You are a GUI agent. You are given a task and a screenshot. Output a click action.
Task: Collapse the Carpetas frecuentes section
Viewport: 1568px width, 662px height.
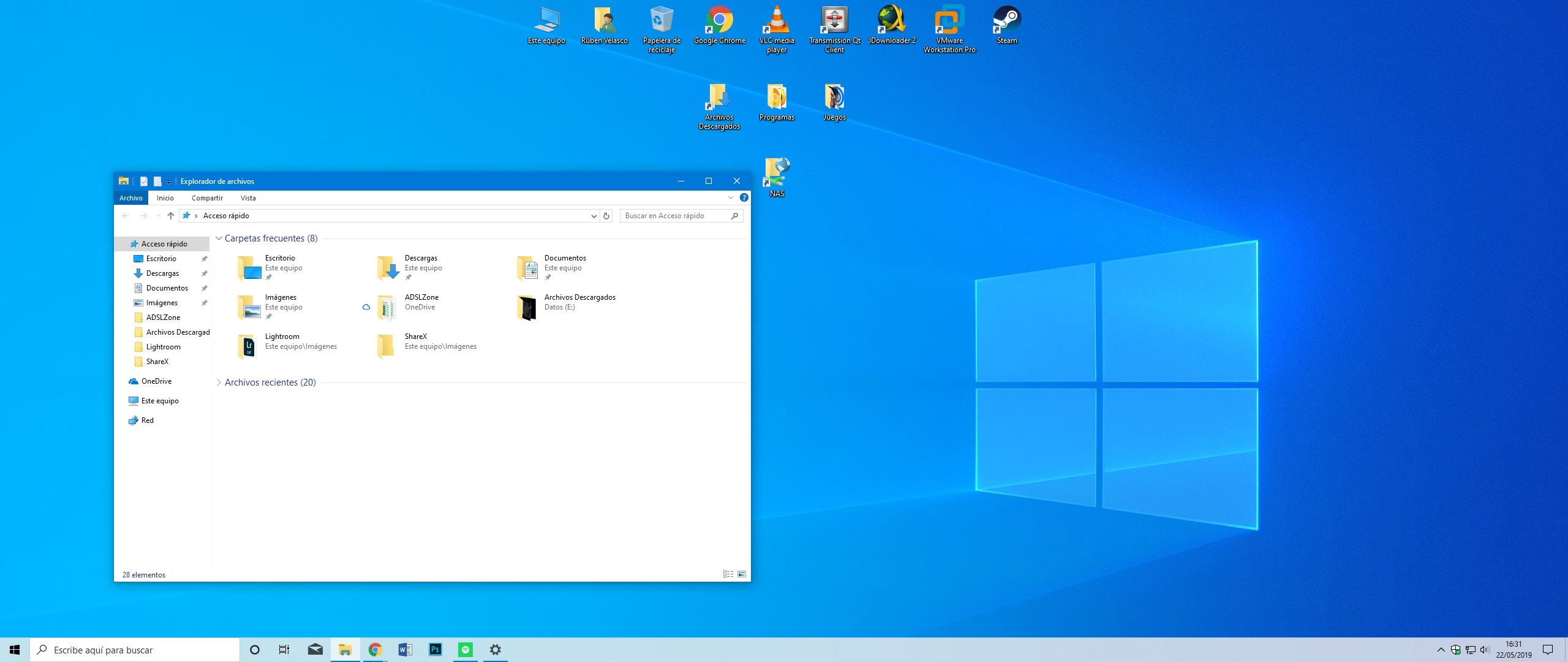[x=219, y=238]
